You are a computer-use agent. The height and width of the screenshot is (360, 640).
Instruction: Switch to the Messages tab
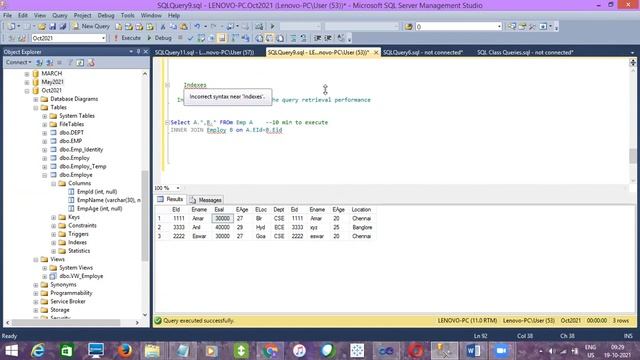click(x=206, y=200)
